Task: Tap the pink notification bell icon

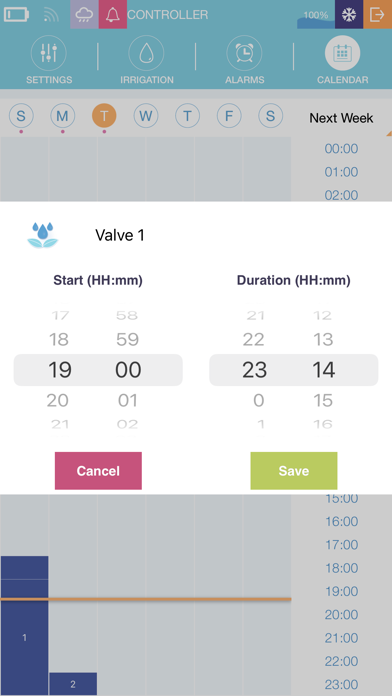Action: pos(113,14)
